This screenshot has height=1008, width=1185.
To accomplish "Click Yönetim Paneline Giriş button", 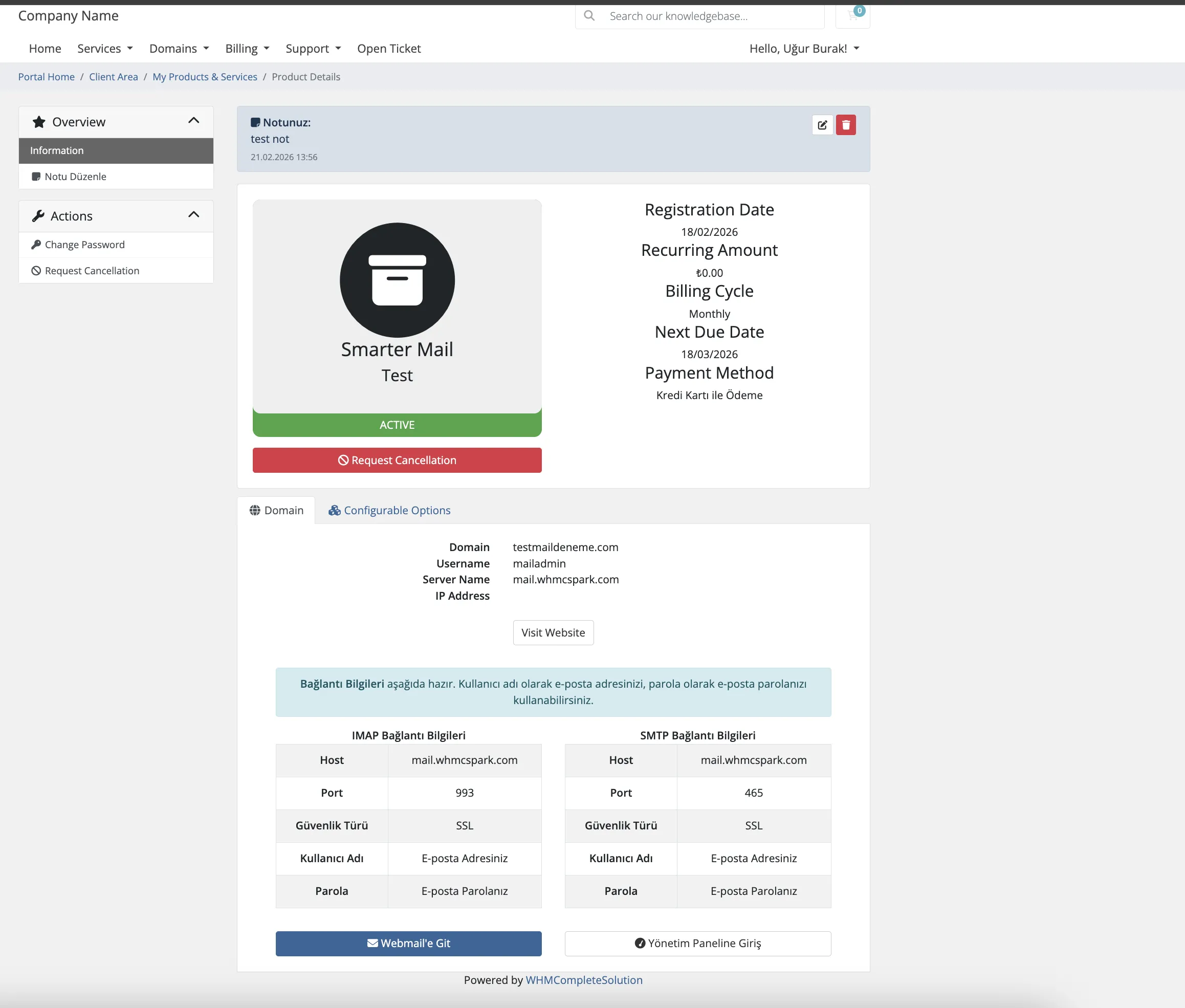I will [697, 944].
